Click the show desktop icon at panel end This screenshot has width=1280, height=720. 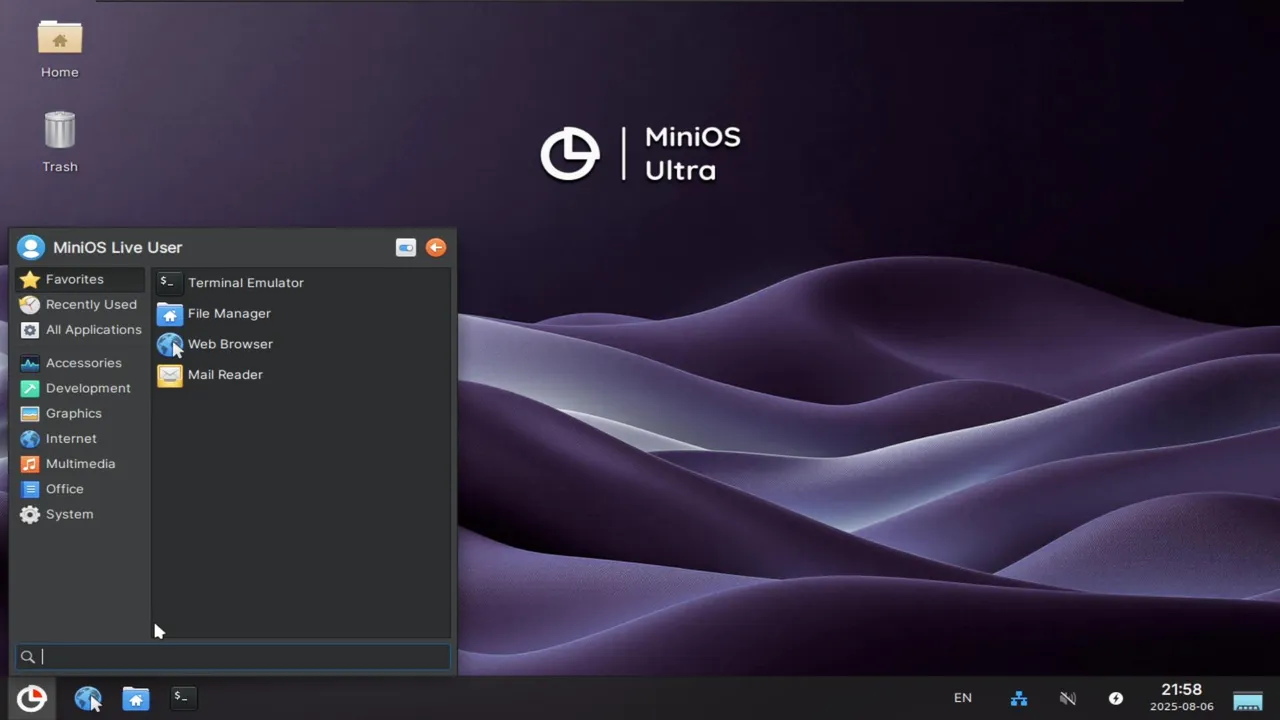1248,699
